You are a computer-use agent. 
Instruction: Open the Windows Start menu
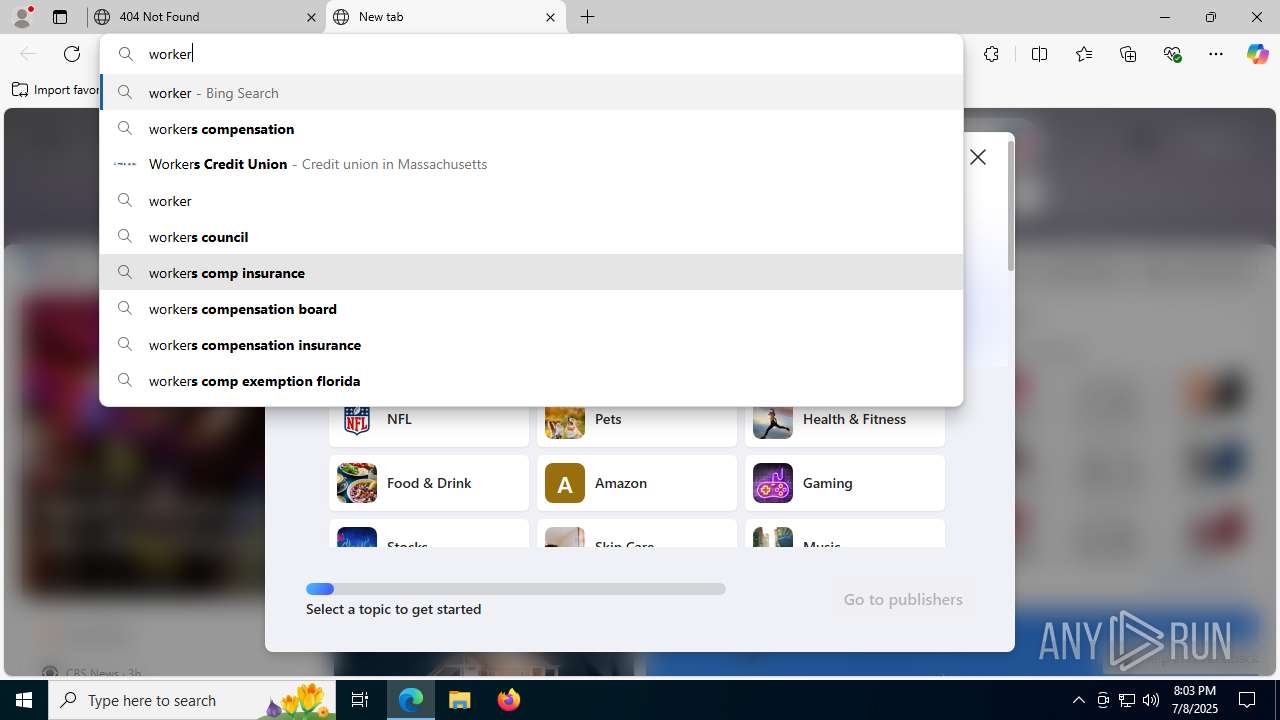pyautogui.click(x=24, y=700)
